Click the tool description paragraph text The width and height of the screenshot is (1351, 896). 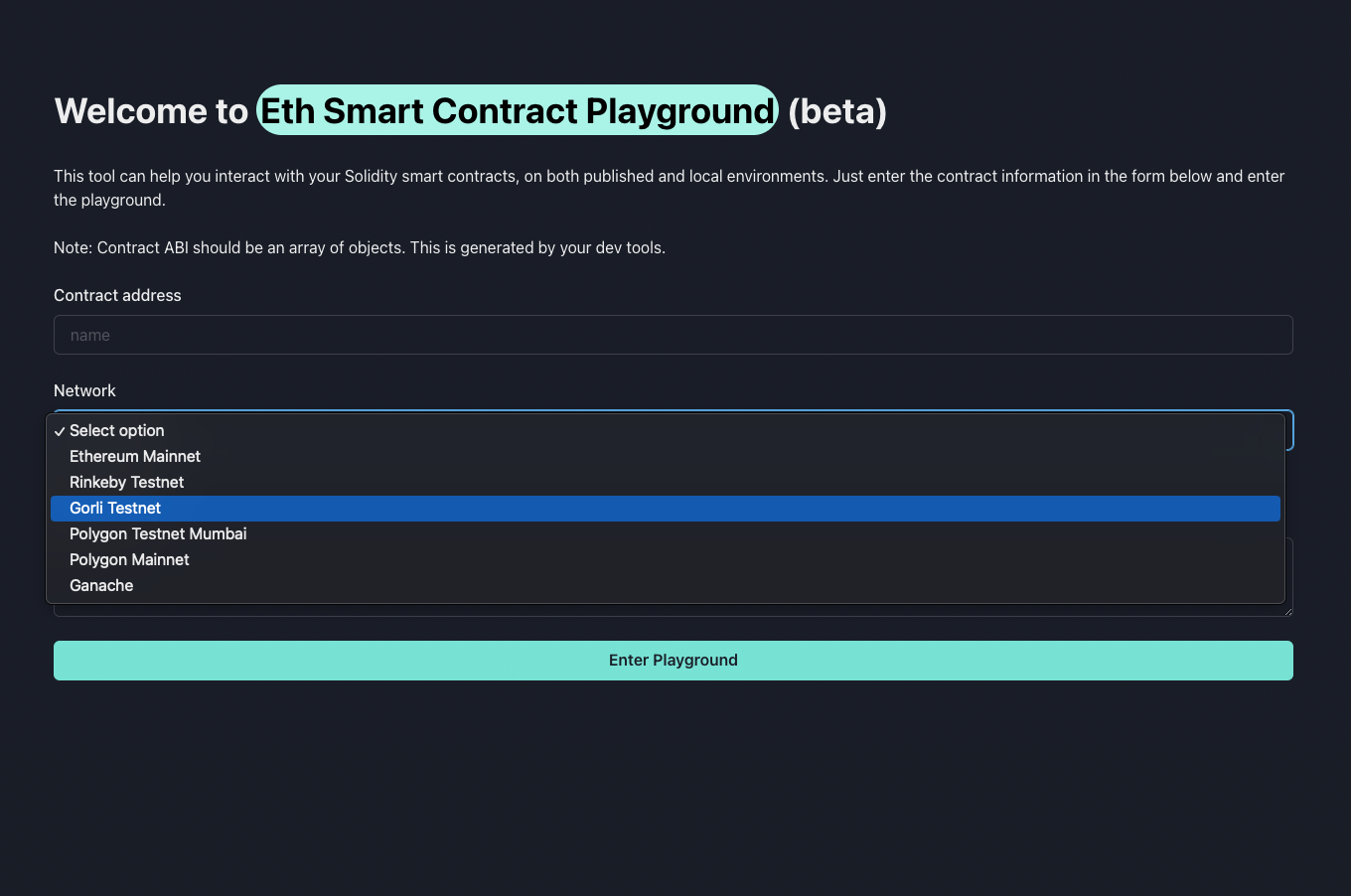[596, 176]
